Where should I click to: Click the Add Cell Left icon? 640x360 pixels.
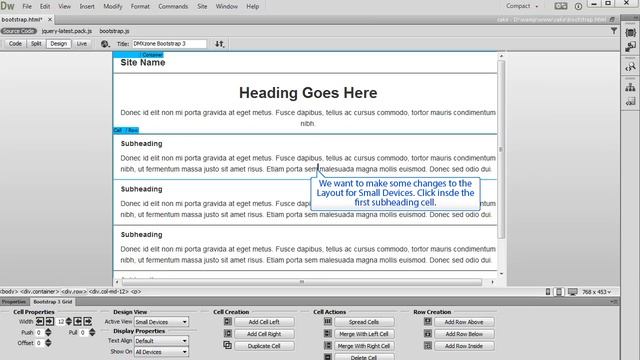click(228, 322)
